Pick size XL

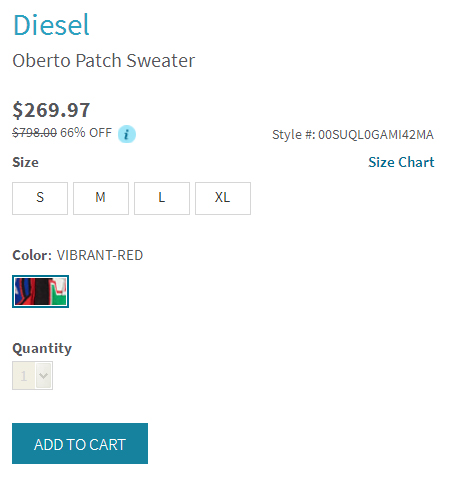[x=223, y=198]
